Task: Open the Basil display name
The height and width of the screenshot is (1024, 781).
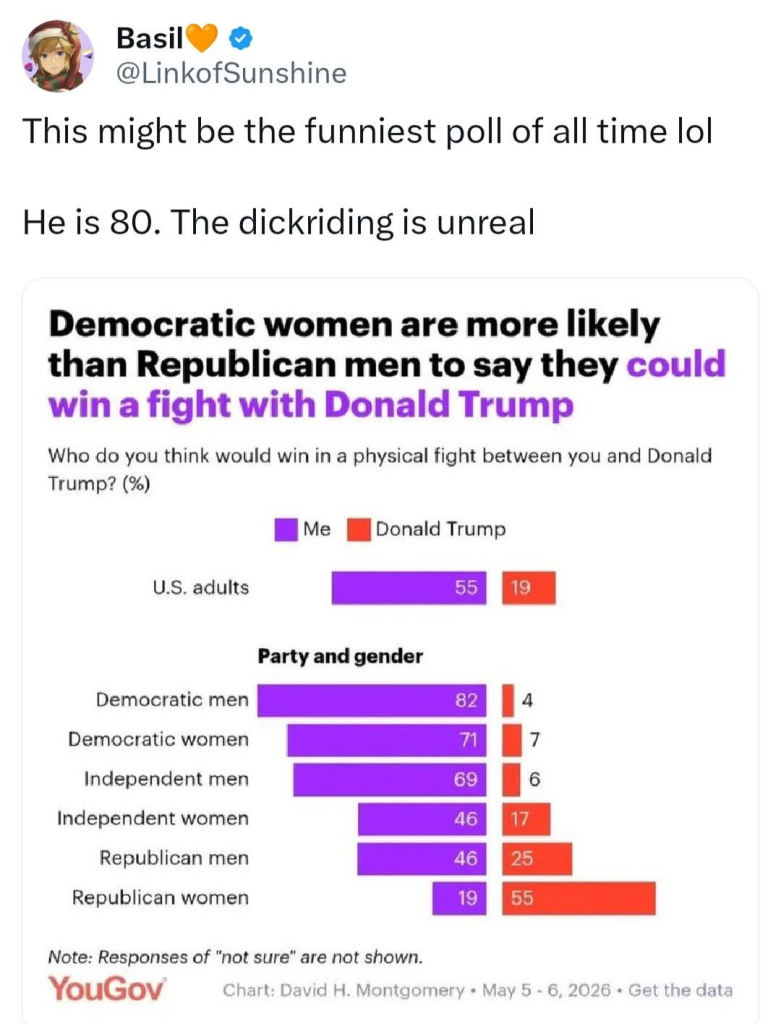Action: pyautogui.click(x=150, y=39)
